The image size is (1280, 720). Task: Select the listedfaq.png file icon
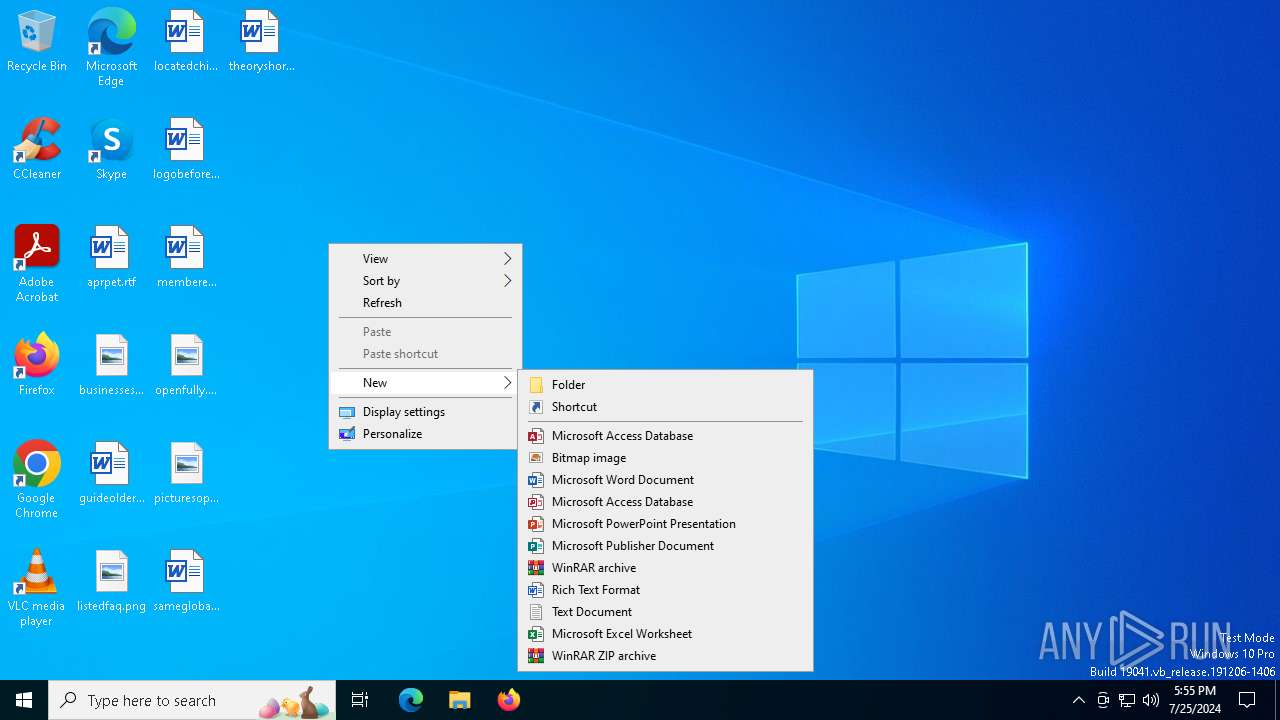[x=111, y=582]
